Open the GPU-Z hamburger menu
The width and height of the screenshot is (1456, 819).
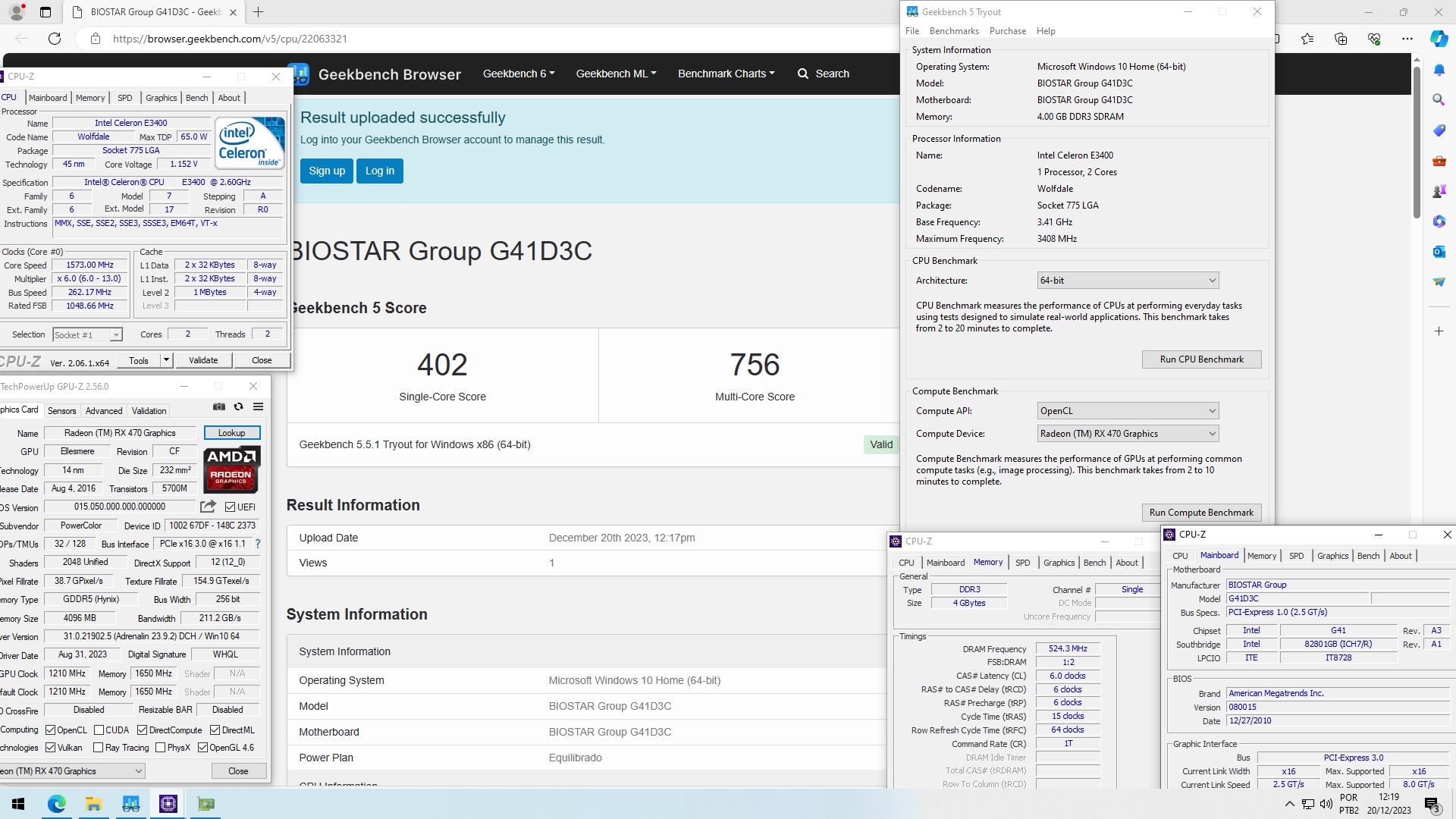coord(258,406)
